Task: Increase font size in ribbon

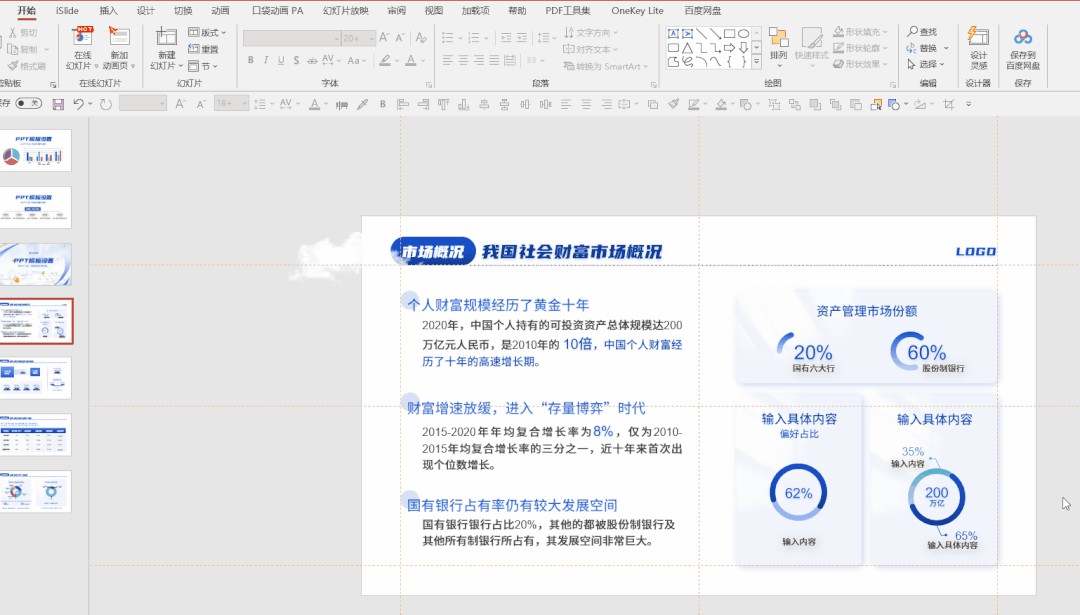Action: tap(384, 38)
